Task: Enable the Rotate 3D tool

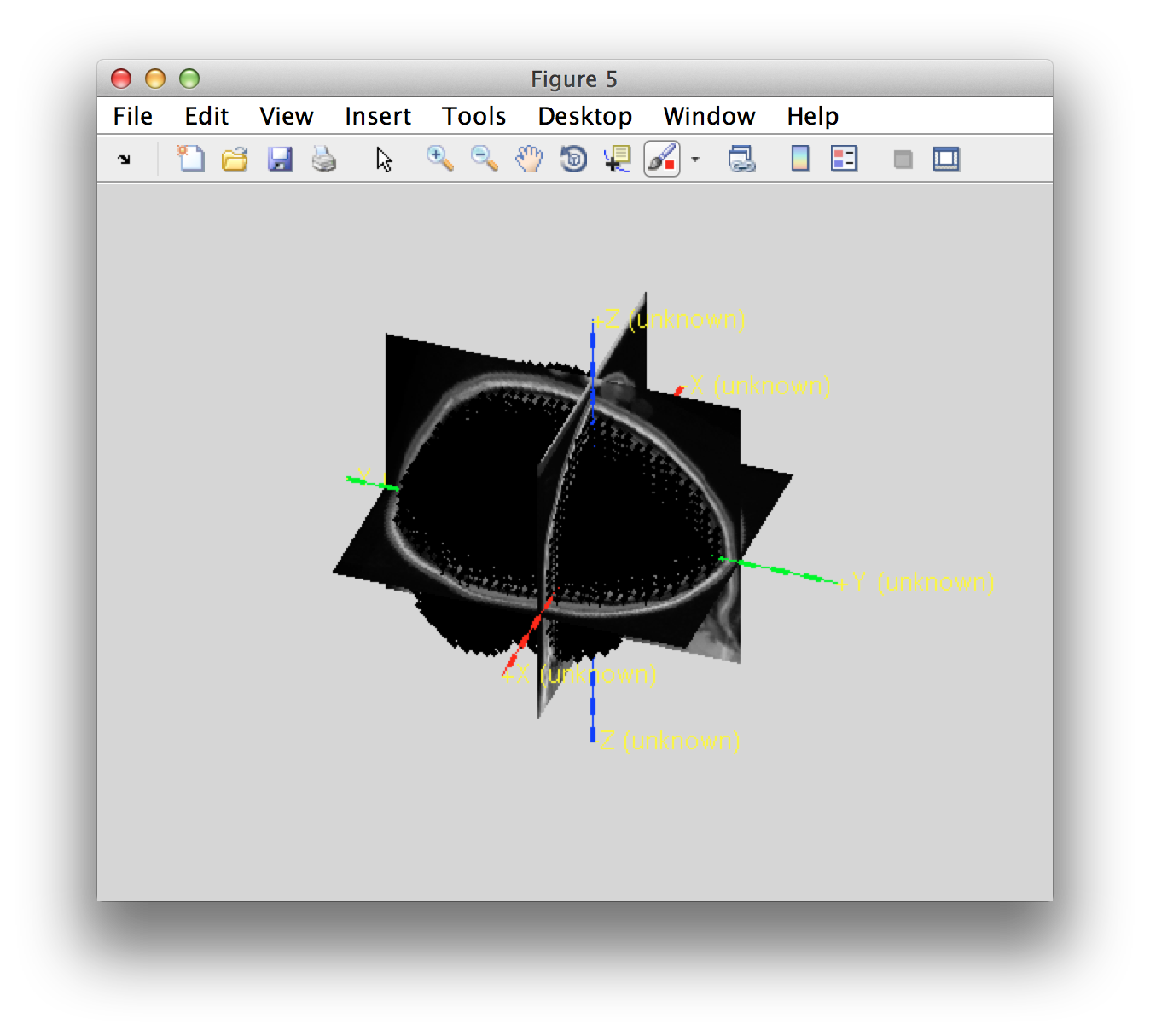Action: tap(573, 159)
